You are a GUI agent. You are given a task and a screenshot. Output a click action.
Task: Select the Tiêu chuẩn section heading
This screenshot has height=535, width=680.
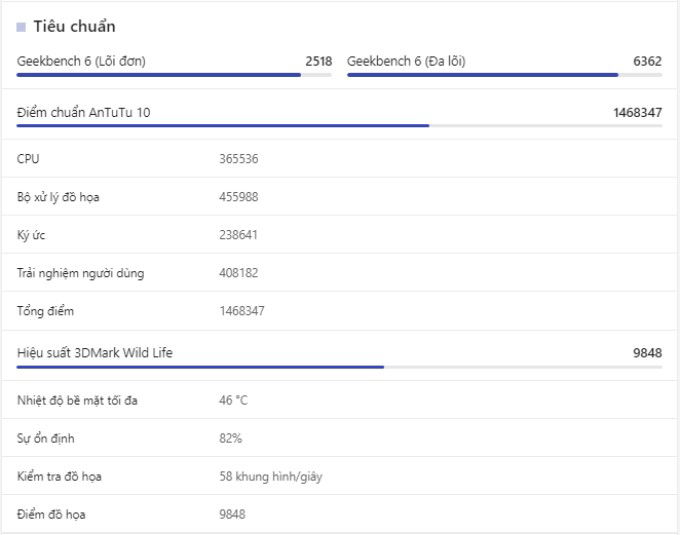point(75,26)
